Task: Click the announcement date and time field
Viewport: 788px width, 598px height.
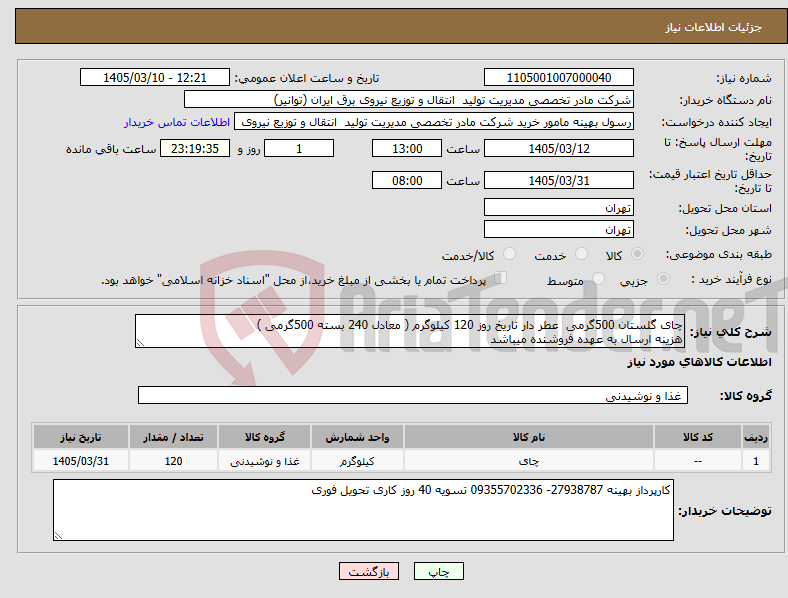Action: 155,77
